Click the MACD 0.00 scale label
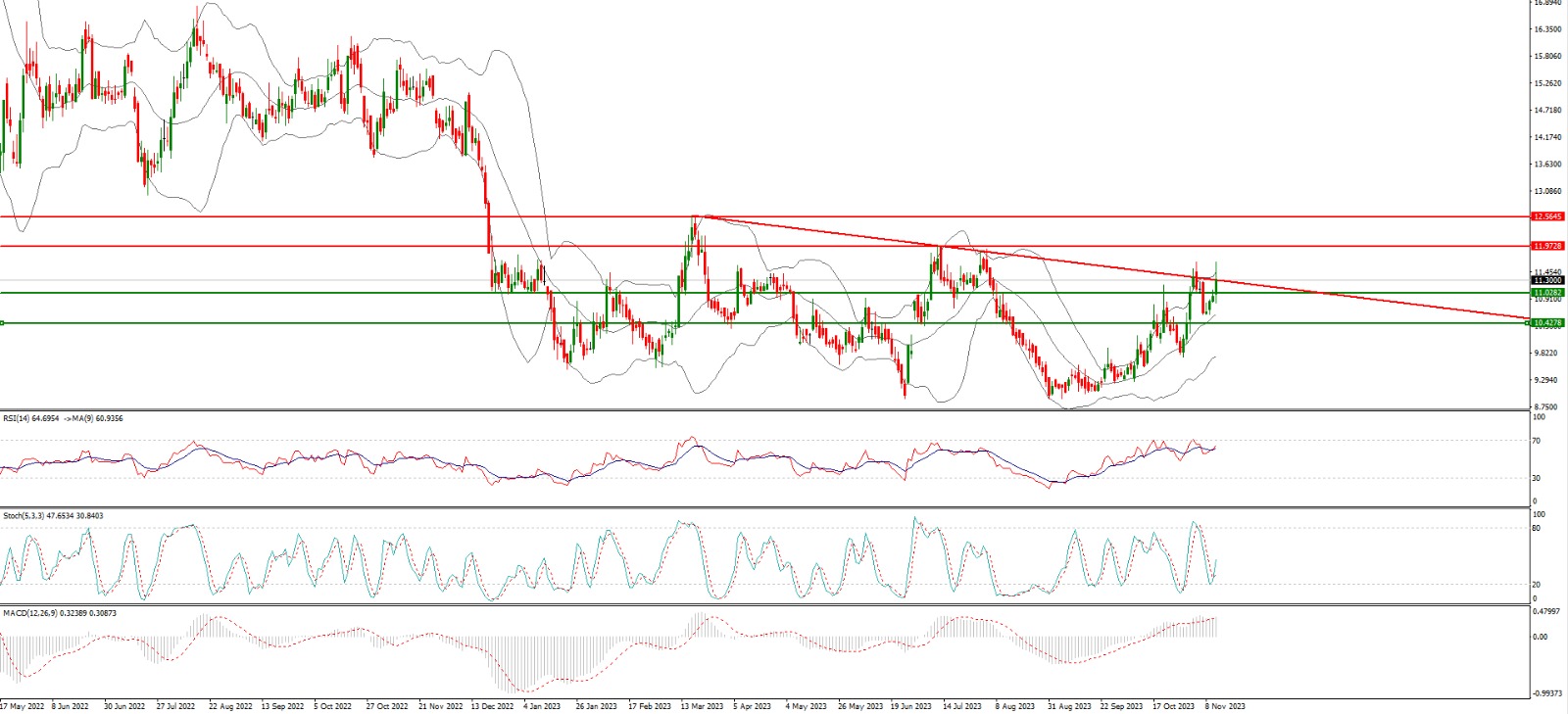The height and width of the screenshot is (714, 1568). (x=1541, y=637)
